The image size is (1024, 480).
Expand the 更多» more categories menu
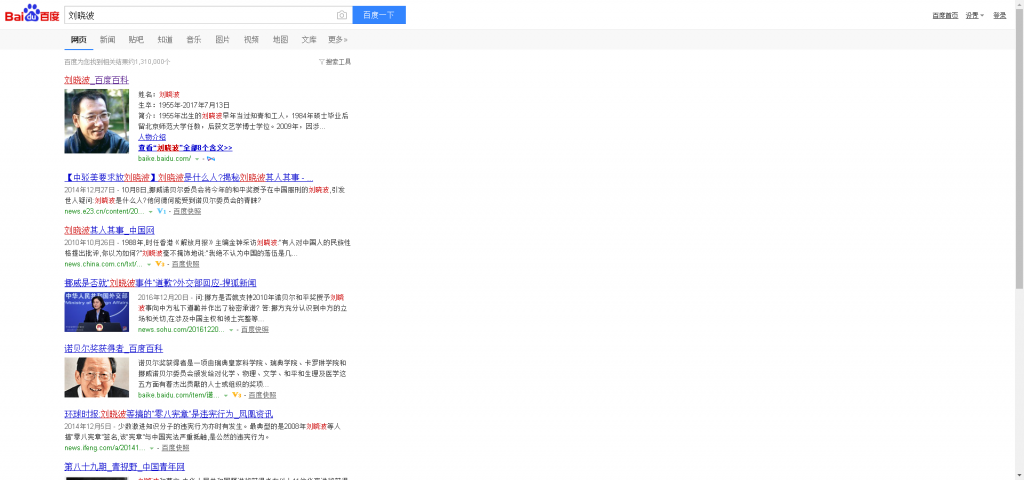tap(337, 39)
